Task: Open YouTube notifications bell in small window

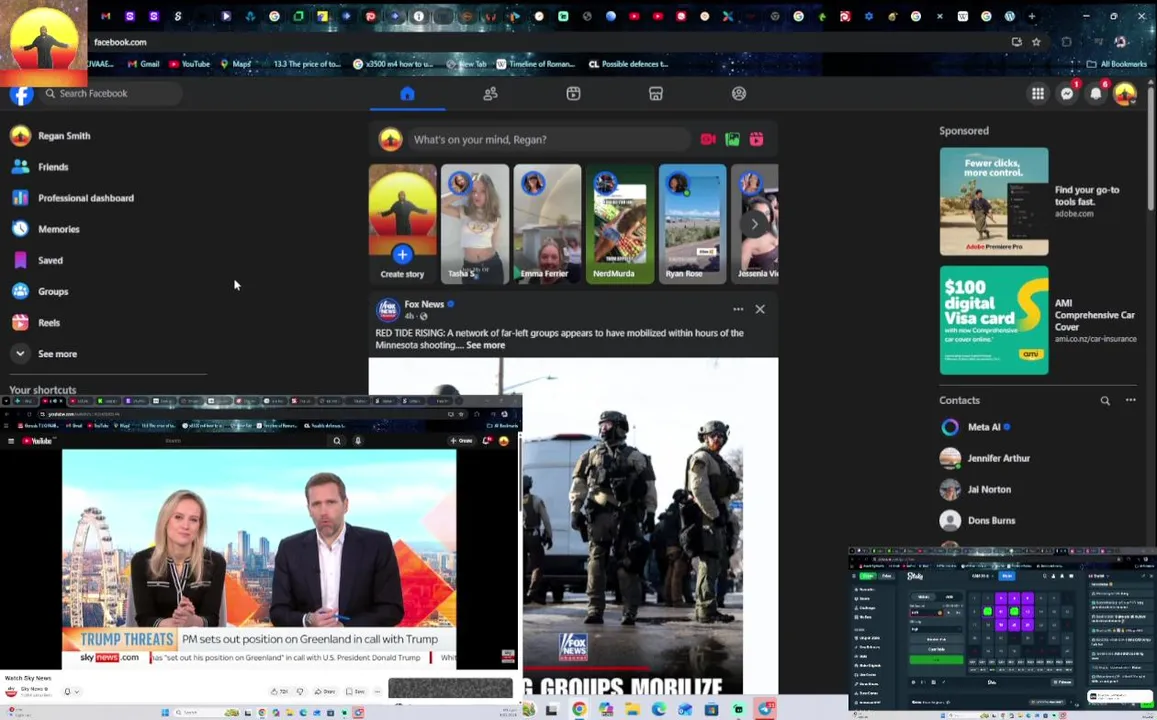Action: tap(486, 441)
